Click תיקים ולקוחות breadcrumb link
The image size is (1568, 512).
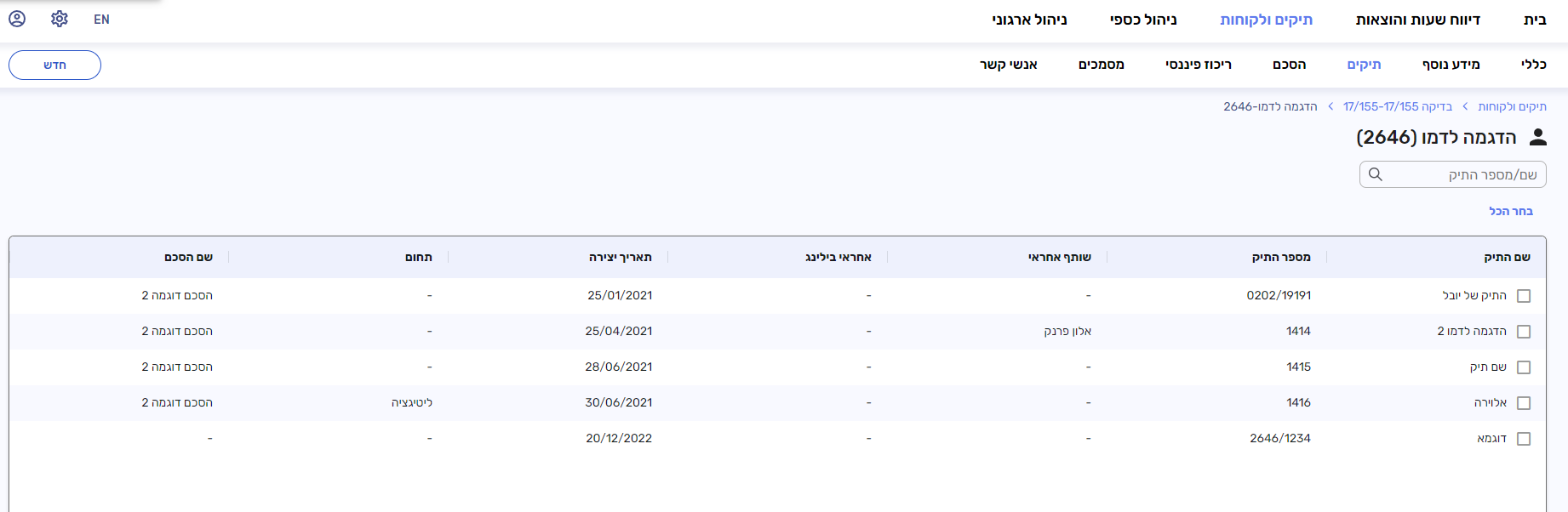(x=1512, y=106)
